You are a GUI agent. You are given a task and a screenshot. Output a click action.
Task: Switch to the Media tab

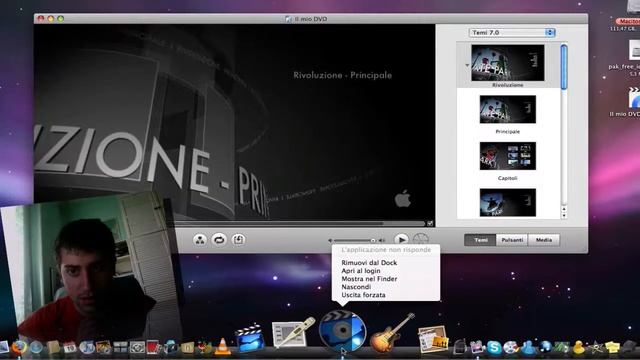pyautogui.click(x=544, y=240)
